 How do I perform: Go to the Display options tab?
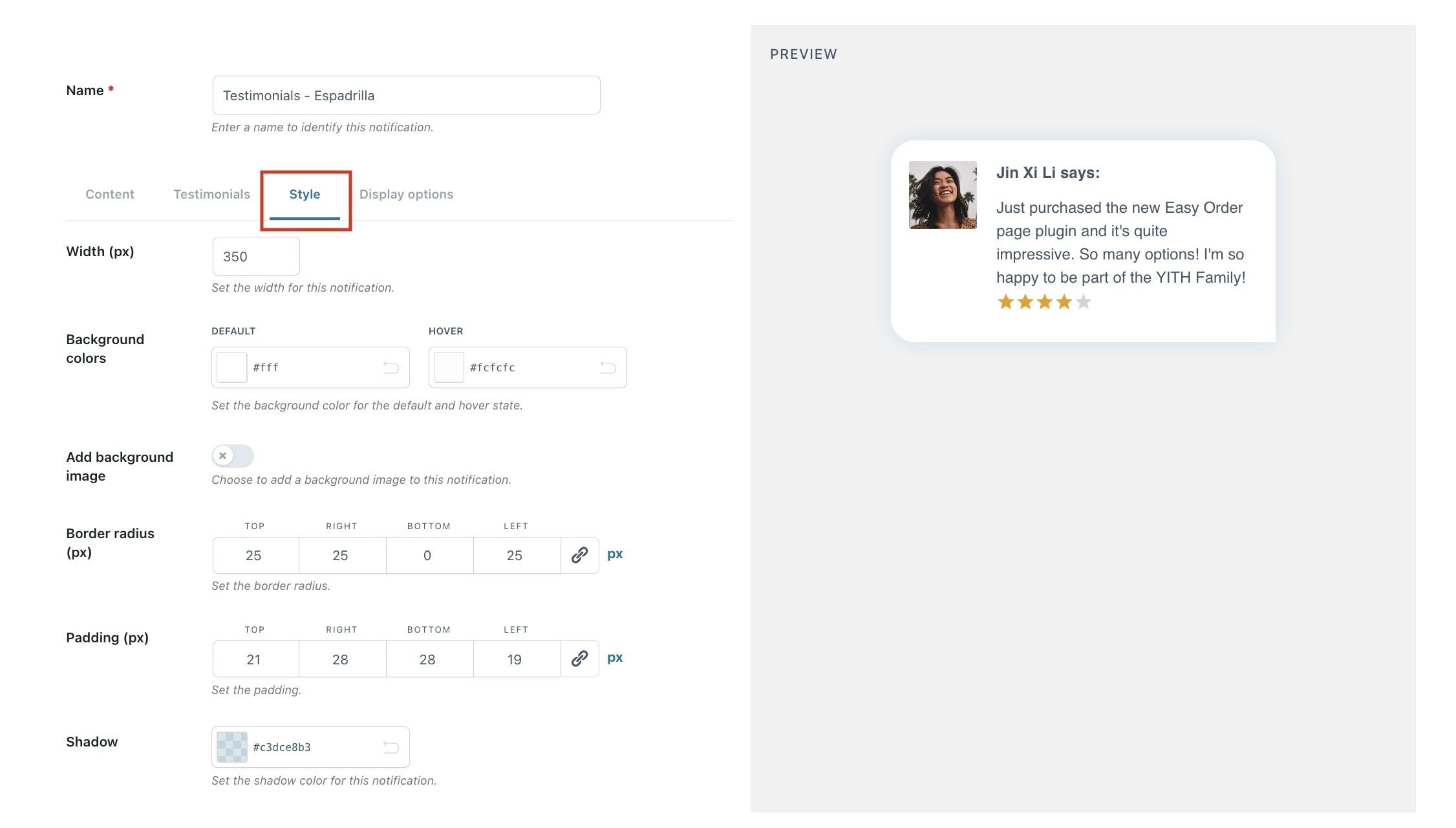406,194
